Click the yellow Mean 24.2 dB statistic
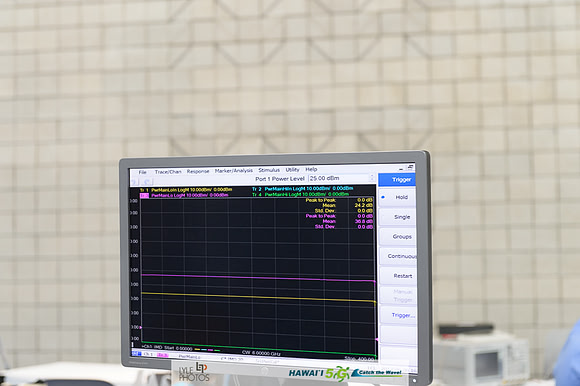 tap(347, 205)
